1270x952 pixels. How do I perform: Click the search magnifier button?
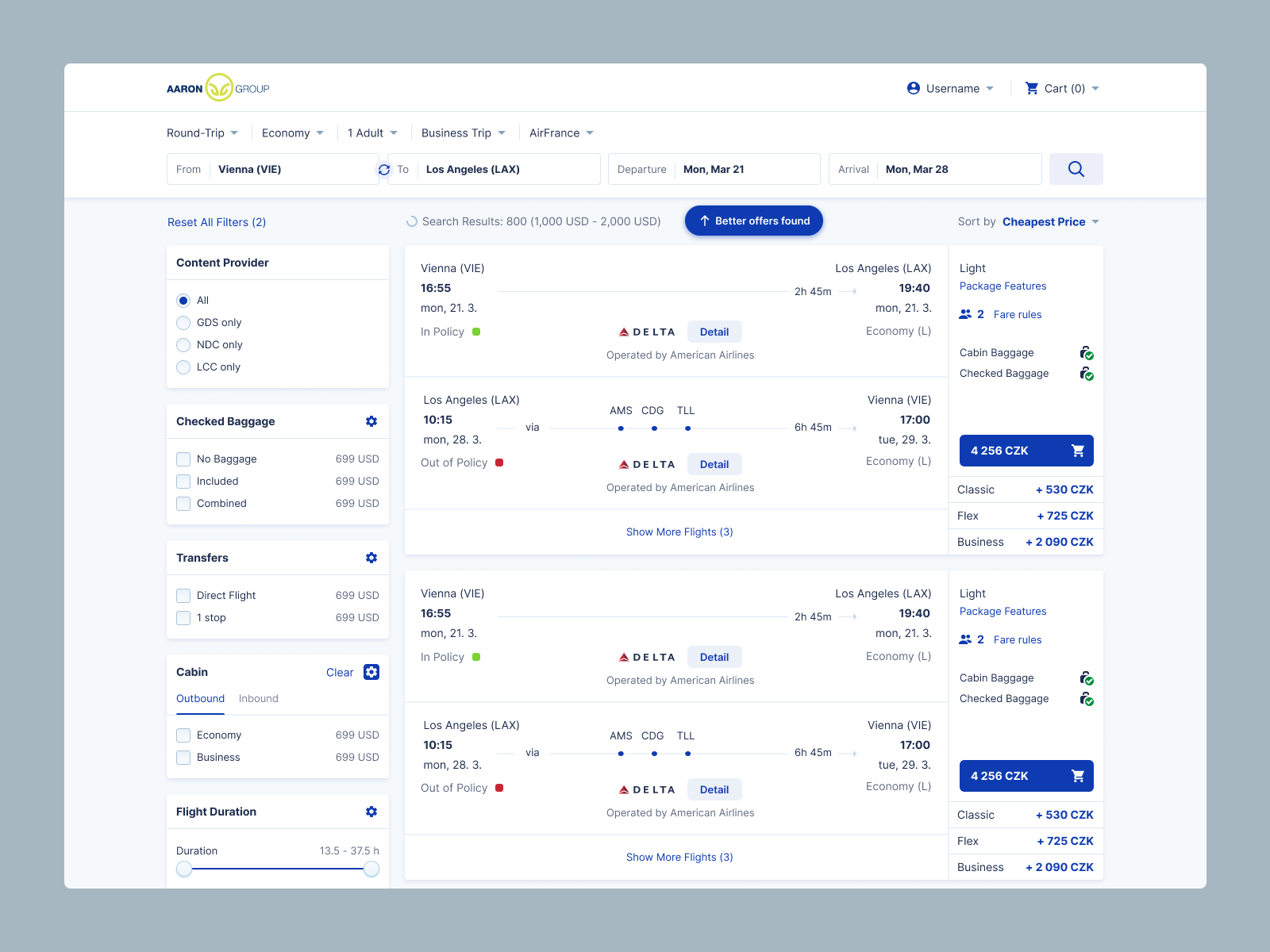[1076, 169]
